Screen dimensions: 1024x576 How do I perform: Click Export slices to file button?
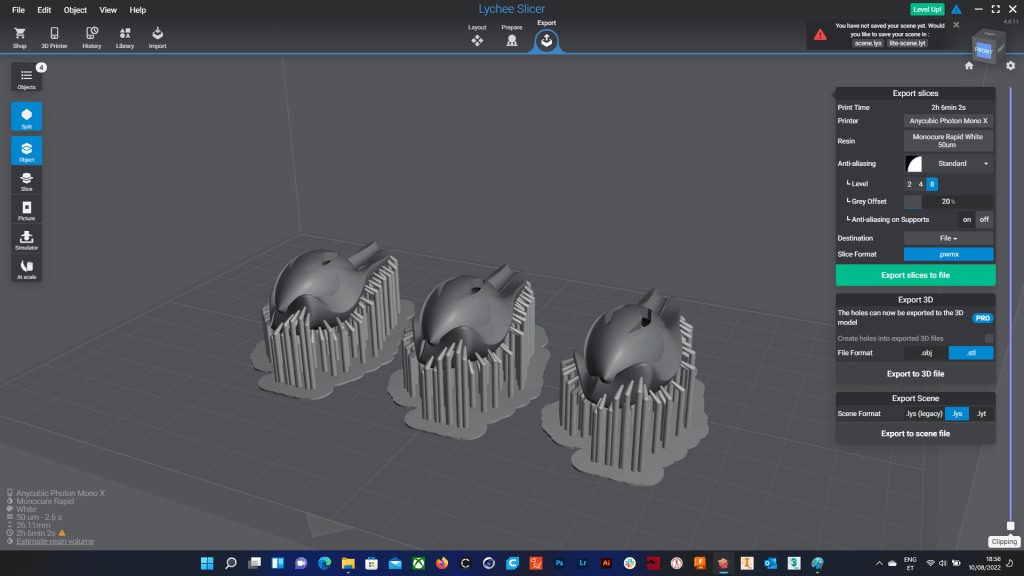915,275
